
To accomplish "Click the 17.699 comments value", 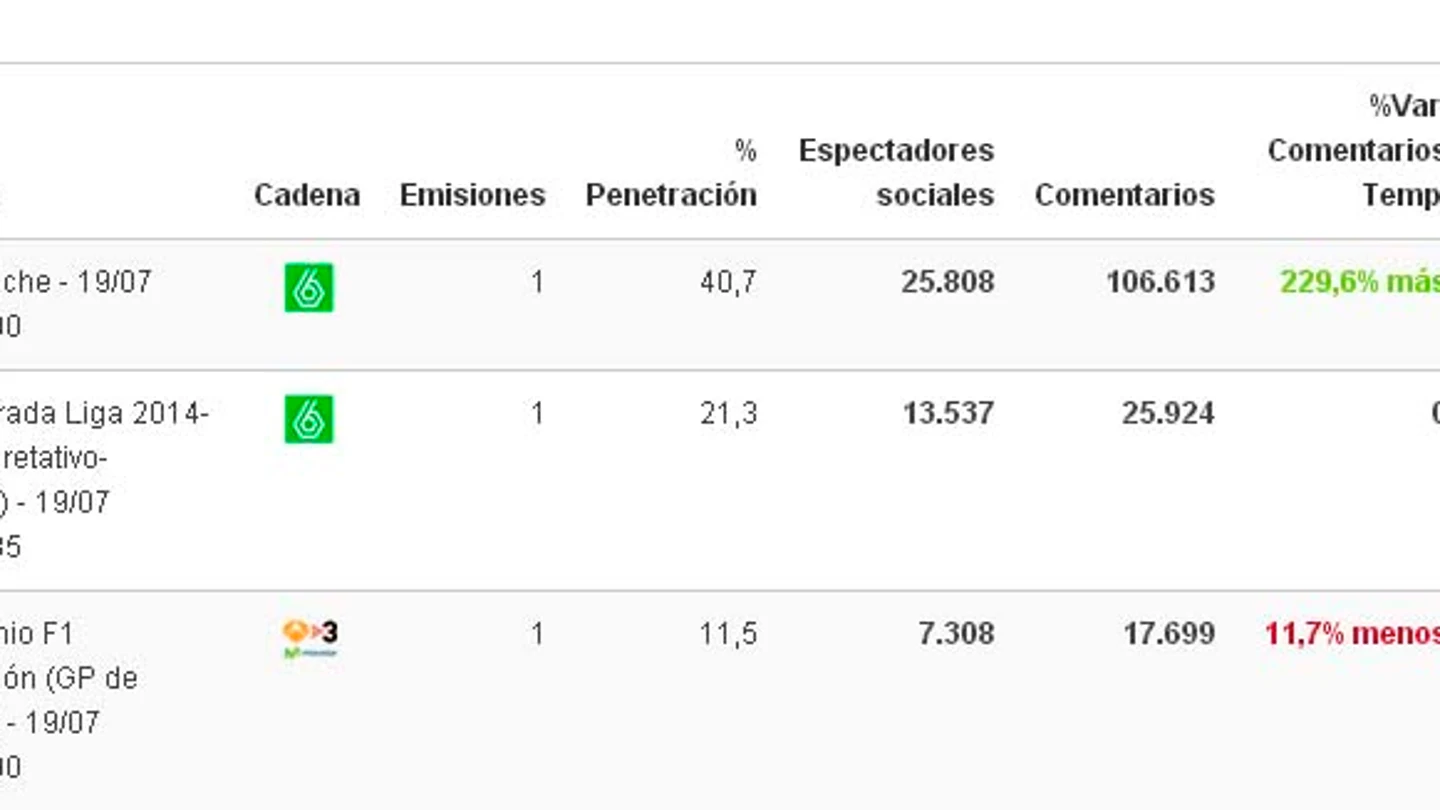I will pos(1168,634).
